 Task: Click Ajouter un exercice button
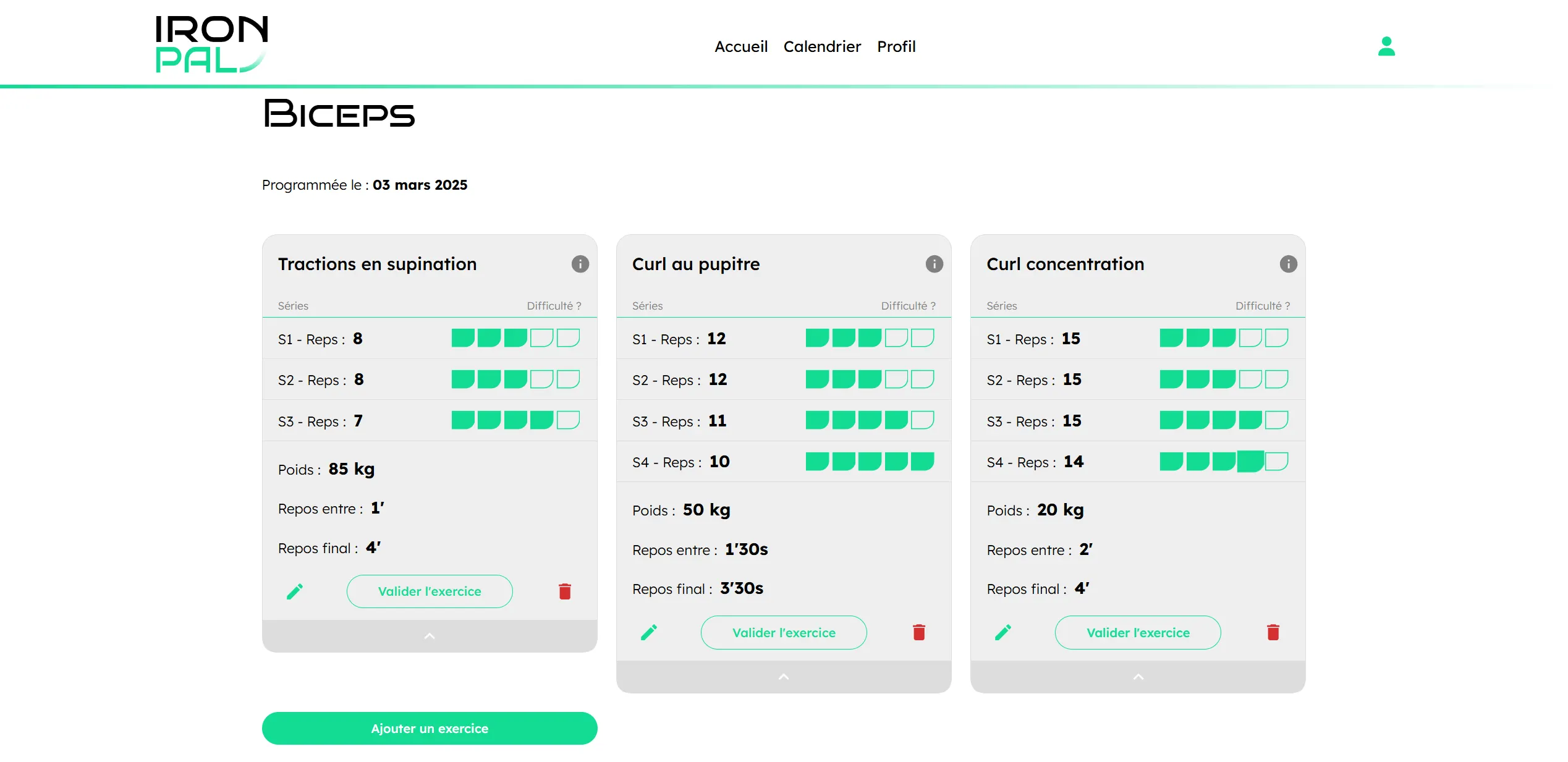coord(430,728)
